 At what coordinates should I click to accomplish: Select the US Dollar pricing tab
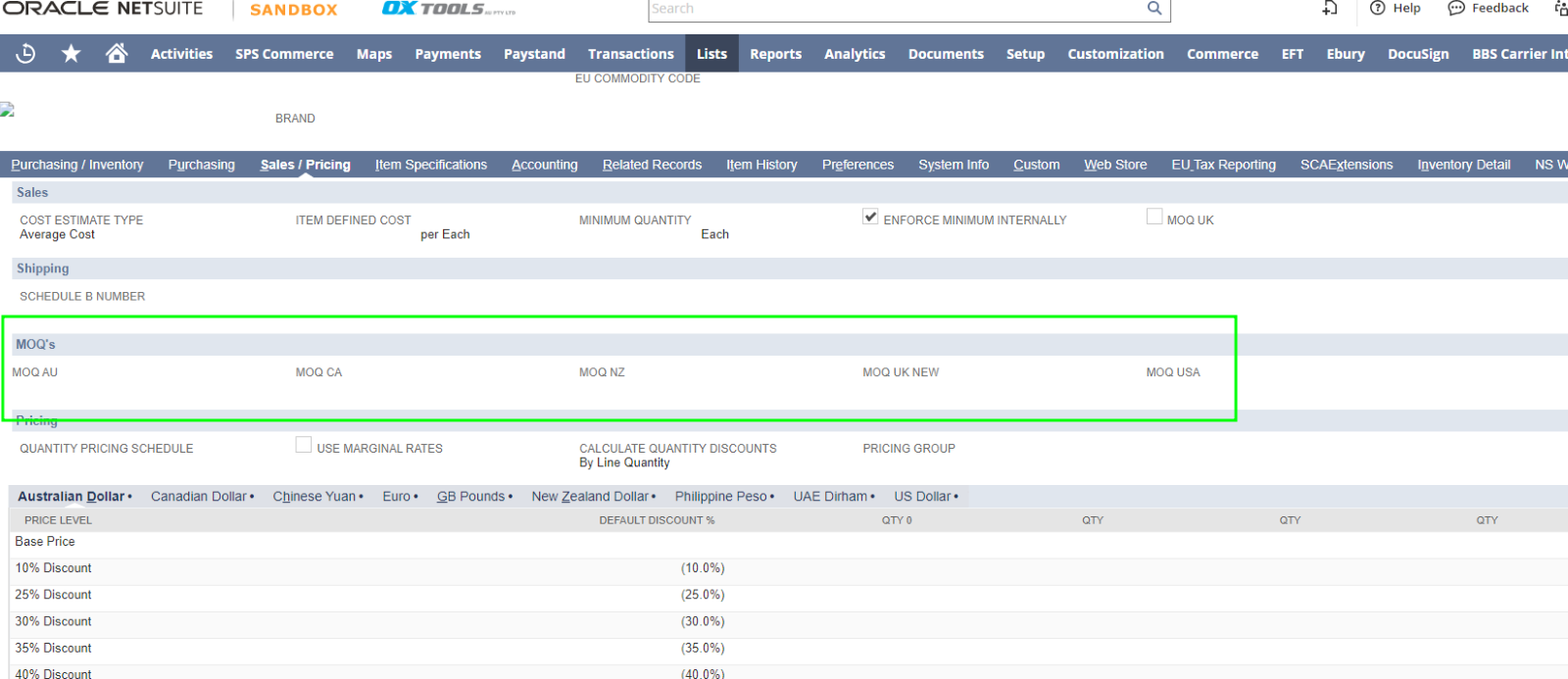pyautogui.click(x=921, y=497)
